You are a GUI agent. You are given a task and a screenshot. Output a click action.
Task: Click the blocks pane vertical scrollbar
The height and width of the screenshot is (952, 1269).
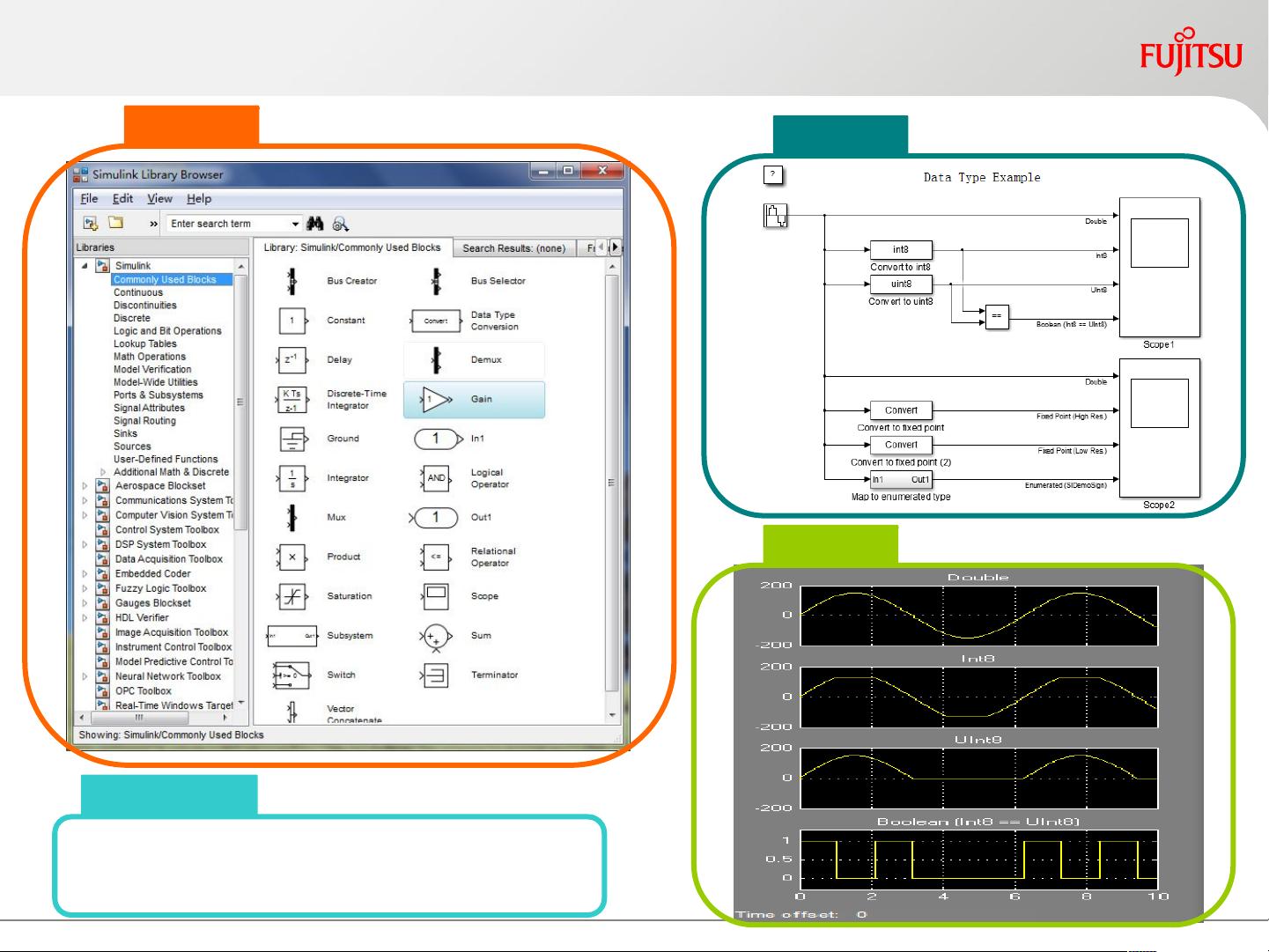tap(613, 482)
